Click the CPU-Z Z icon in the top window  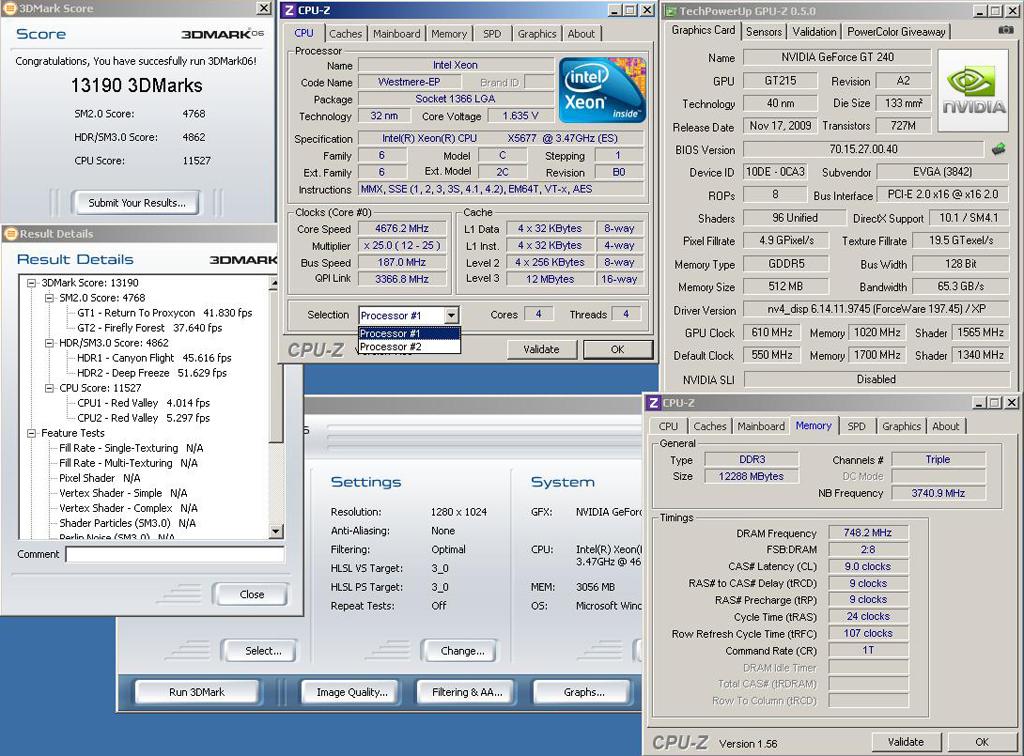click(289, 10)
